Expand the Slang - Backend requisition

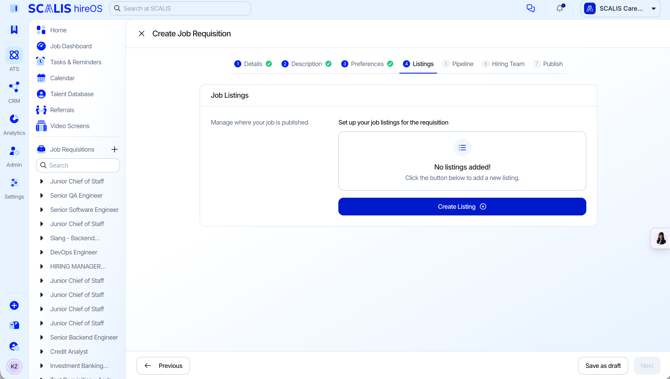tap(41, 238)
